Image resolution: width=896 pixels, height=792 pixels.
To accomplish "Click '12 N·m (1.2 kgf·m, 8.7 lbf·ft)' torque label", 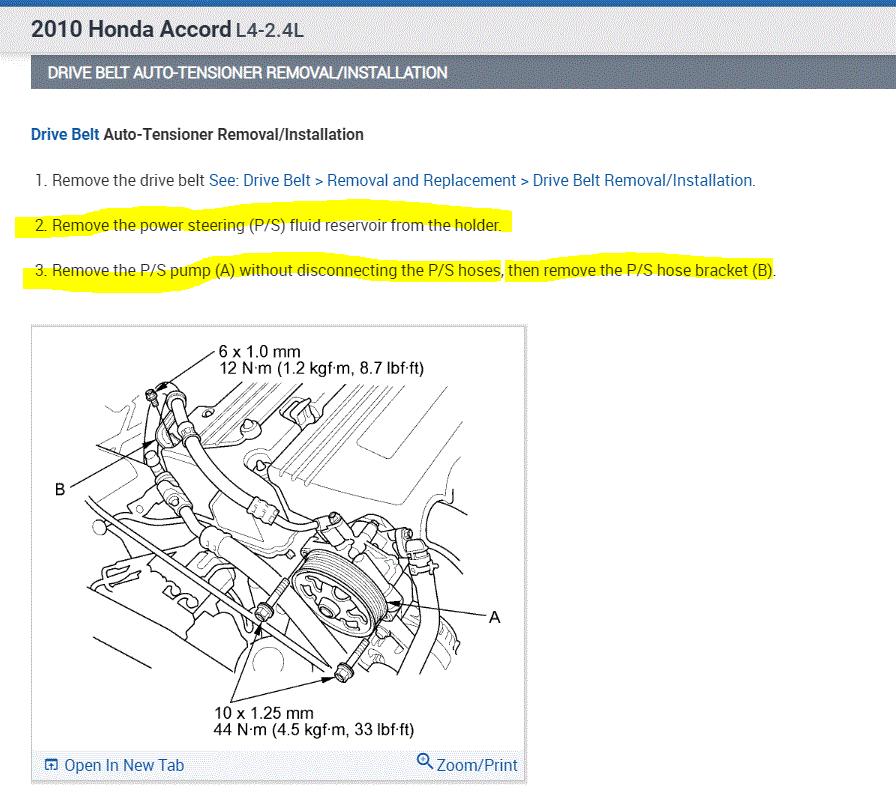I will coord(322,369).
